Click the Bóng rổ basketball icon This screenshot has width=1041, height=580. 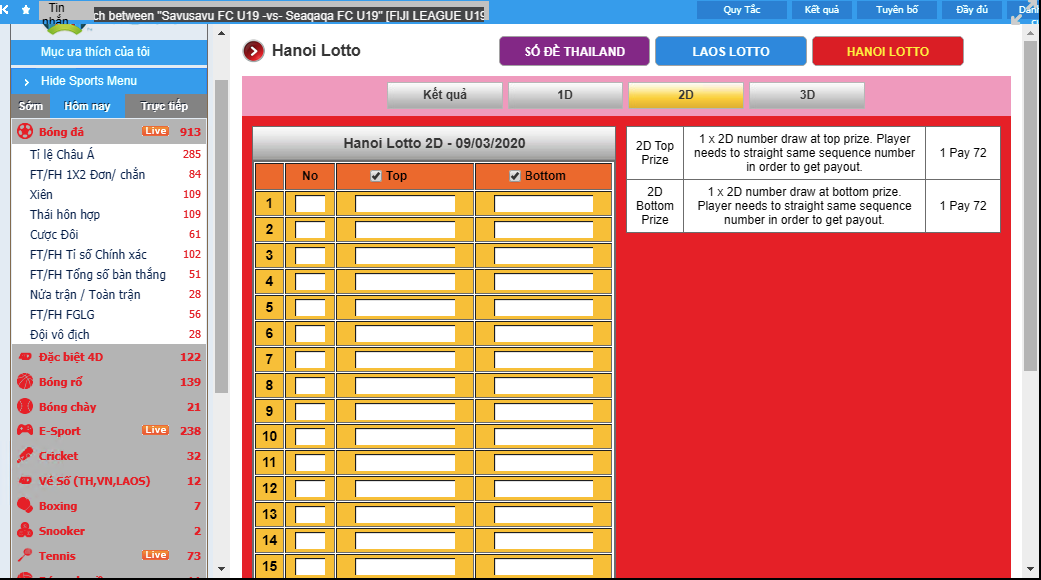(25, 382)
